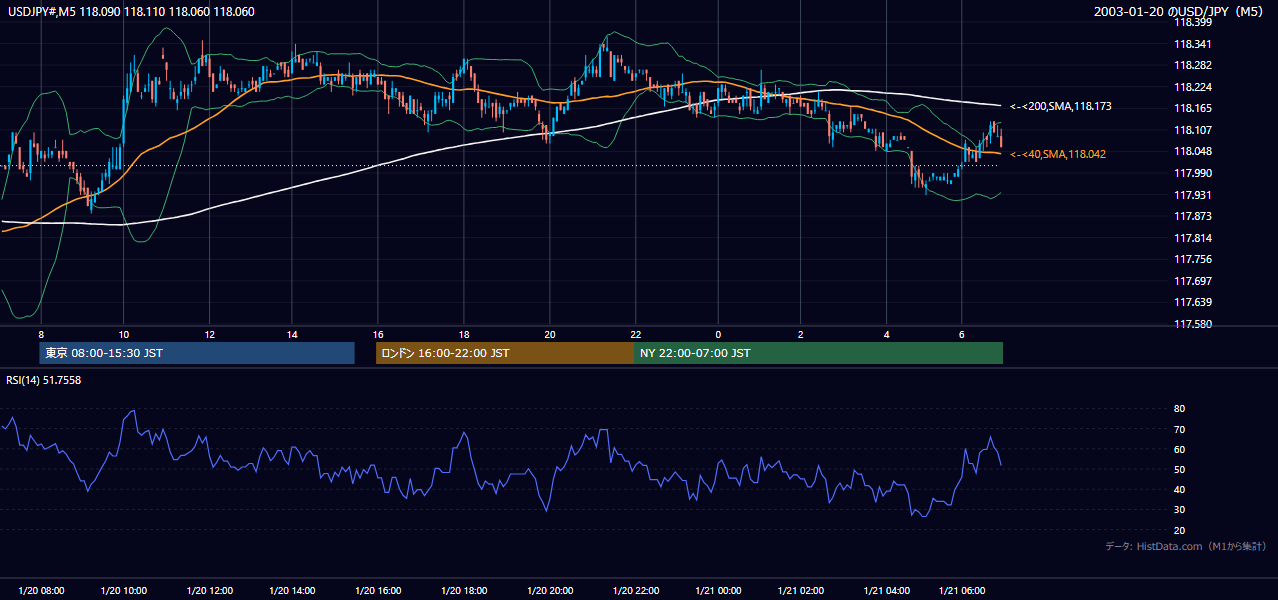Image resolution: width=1278 pixels, height=600 pixels.
Task: Click the price axis value 117.814
Action: point(1193,238)
